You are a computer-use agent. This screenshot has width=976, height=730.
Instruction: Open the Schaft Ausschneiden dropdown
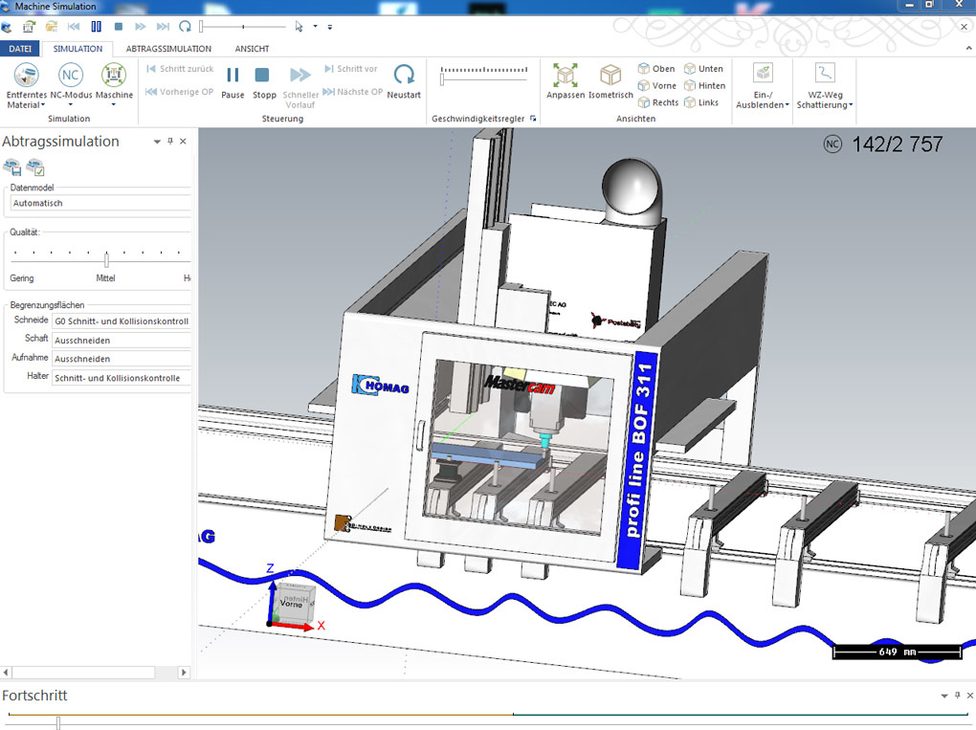(121, 340)
